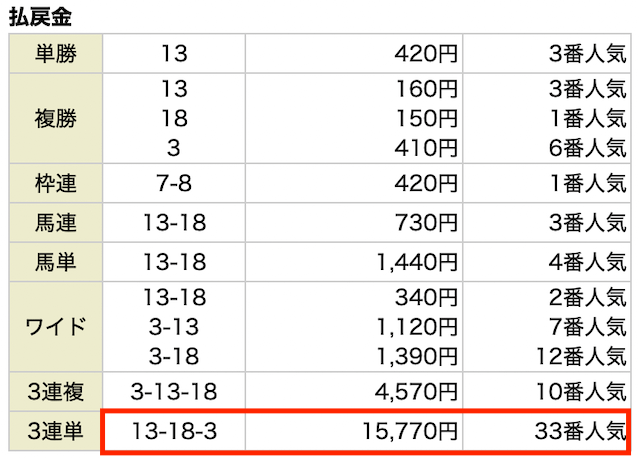The image size is (640, 458).
Task: Select the 馬単 row label
Action: click(x=56, y=262)
